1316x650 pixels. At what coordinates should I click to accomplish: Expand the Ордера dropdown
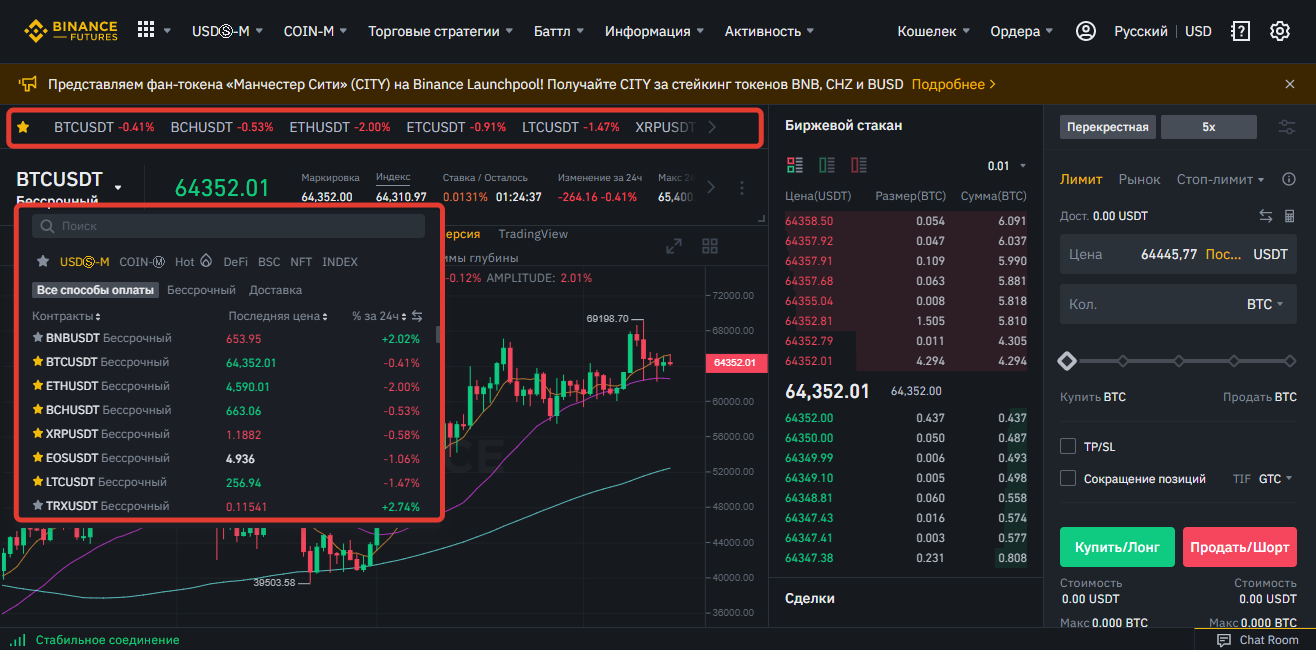pyautogui.click(x=1021, y=31)
